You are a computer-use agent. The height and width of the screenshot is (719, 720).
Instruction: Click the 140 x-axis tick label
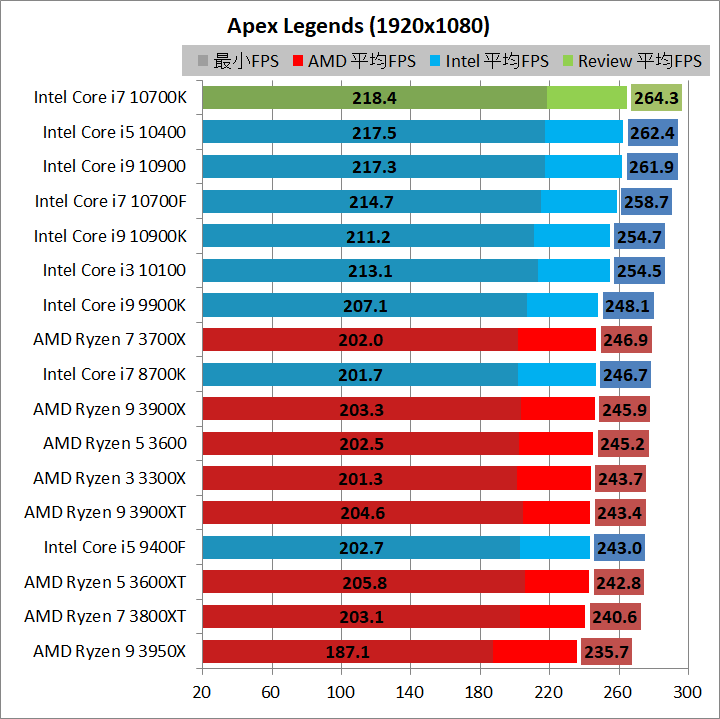pos(410,692)
